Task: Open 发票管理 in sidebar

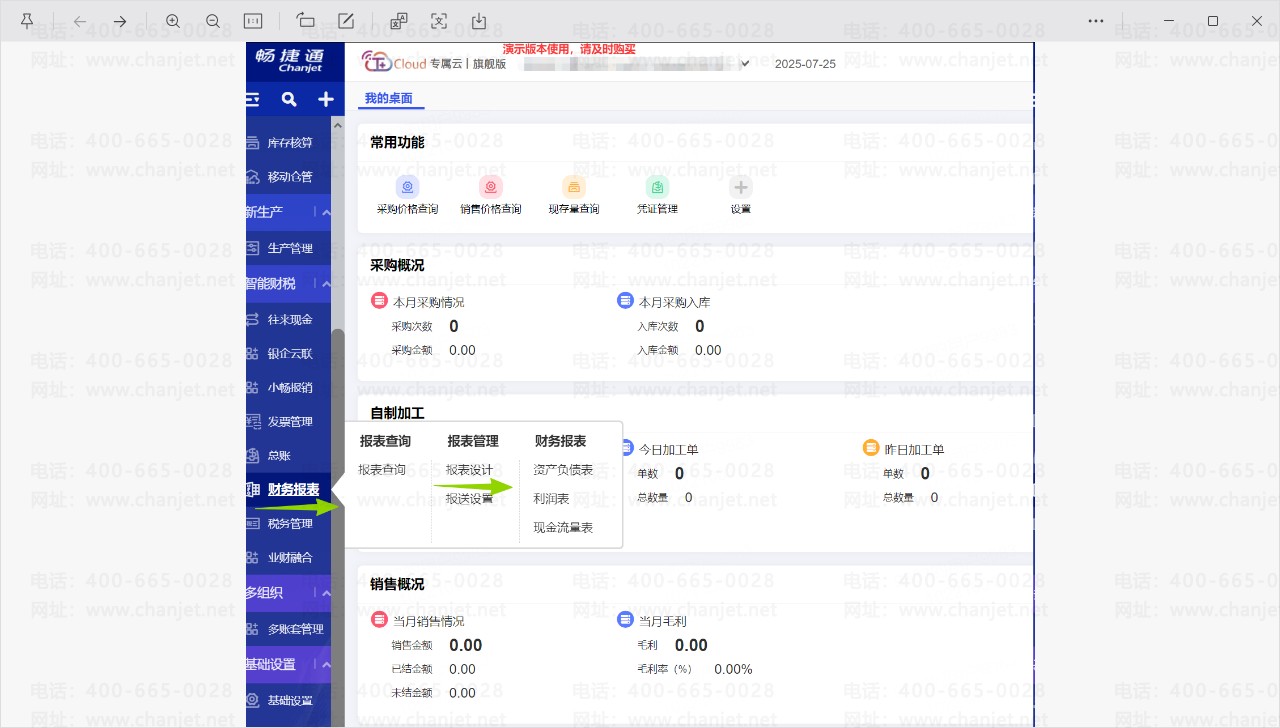Action: [289, 422]
